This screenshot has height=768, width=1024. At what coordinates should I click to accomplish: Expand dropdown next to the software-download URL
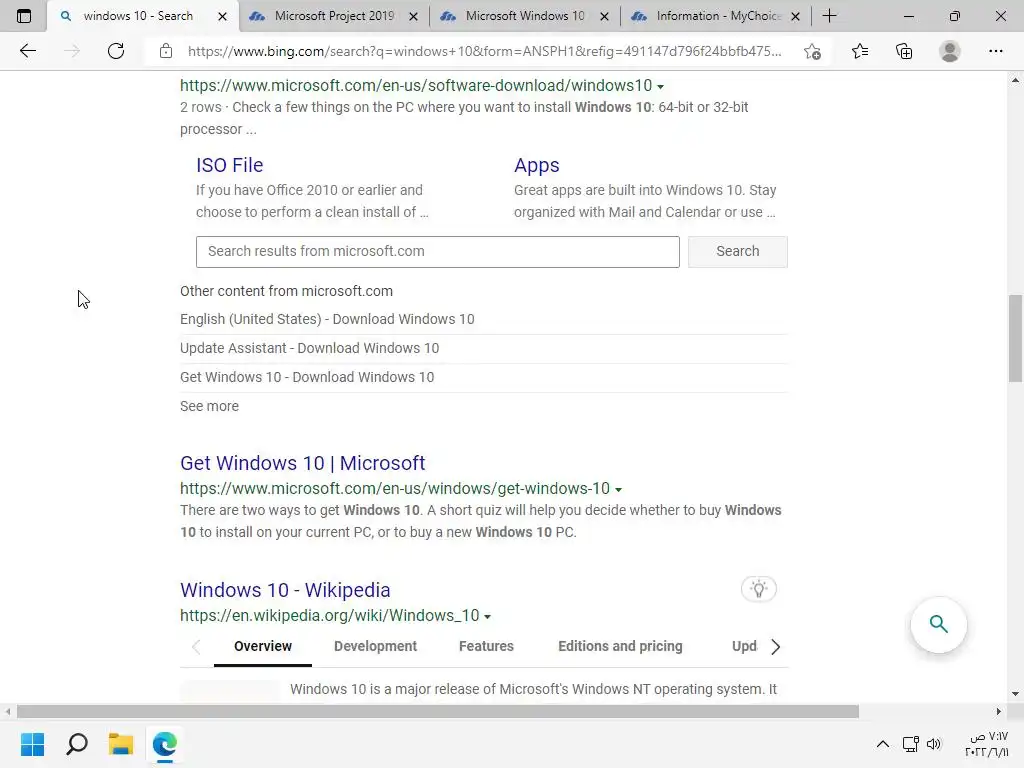coord(660,86)
